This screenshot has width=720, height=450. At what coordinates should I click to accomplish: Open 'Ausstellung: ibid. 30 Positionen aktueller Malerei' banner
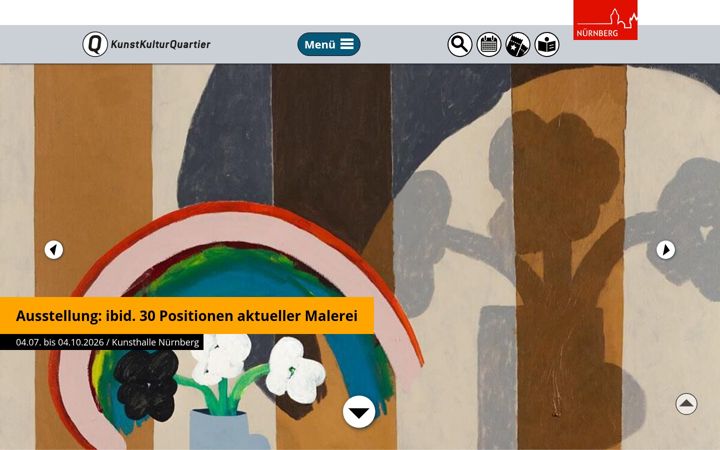(187, 315)
